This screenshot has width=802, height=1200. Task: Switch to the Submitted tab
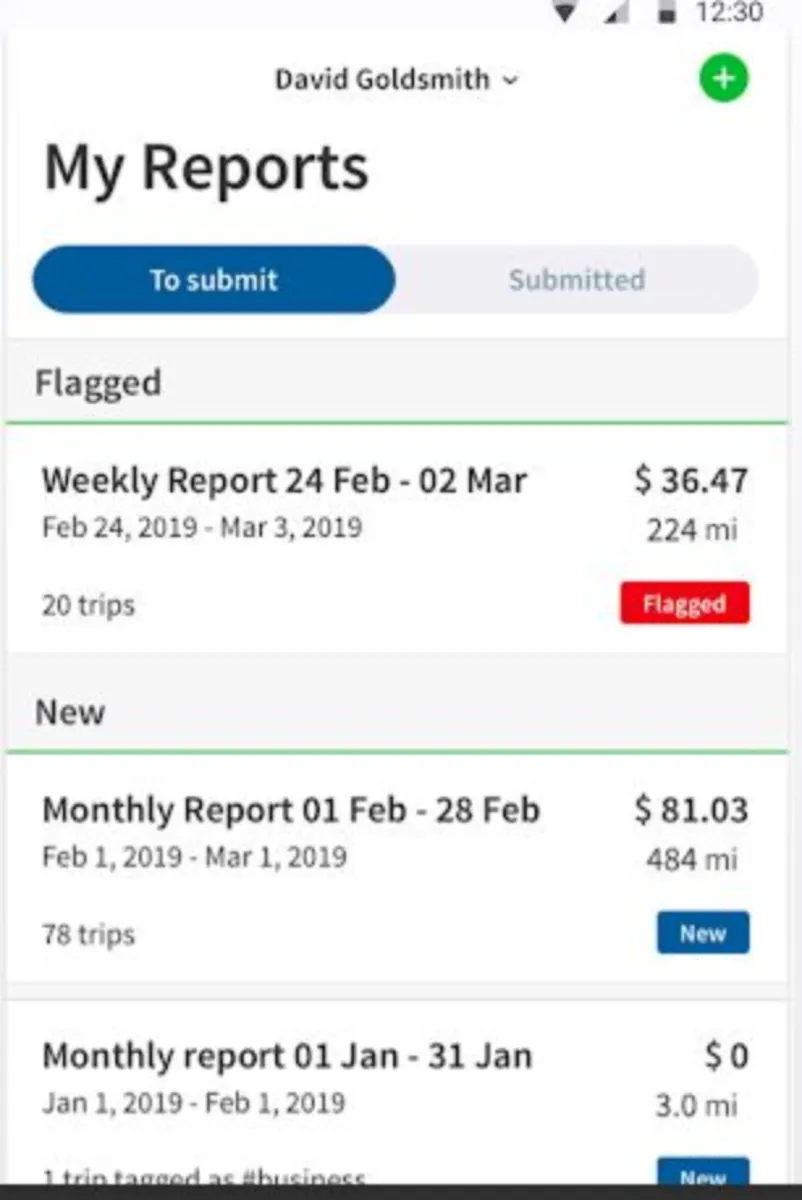[576, 280]
